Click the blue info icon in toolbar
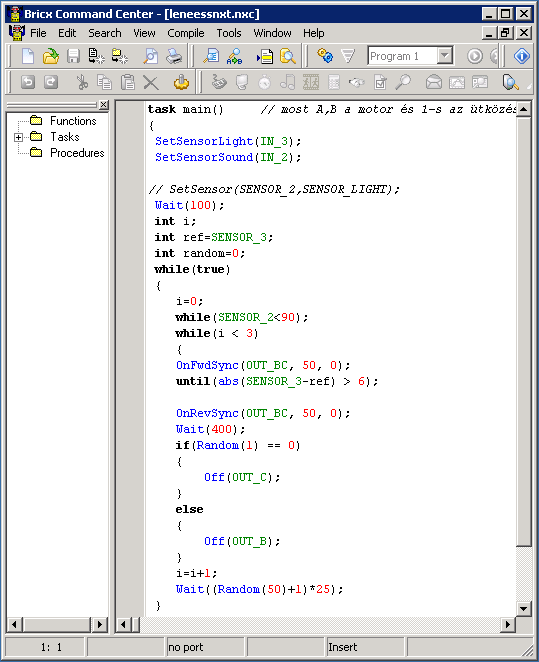Image resolution: width=539 pixels, height=662 pixels. pos(522,56)
